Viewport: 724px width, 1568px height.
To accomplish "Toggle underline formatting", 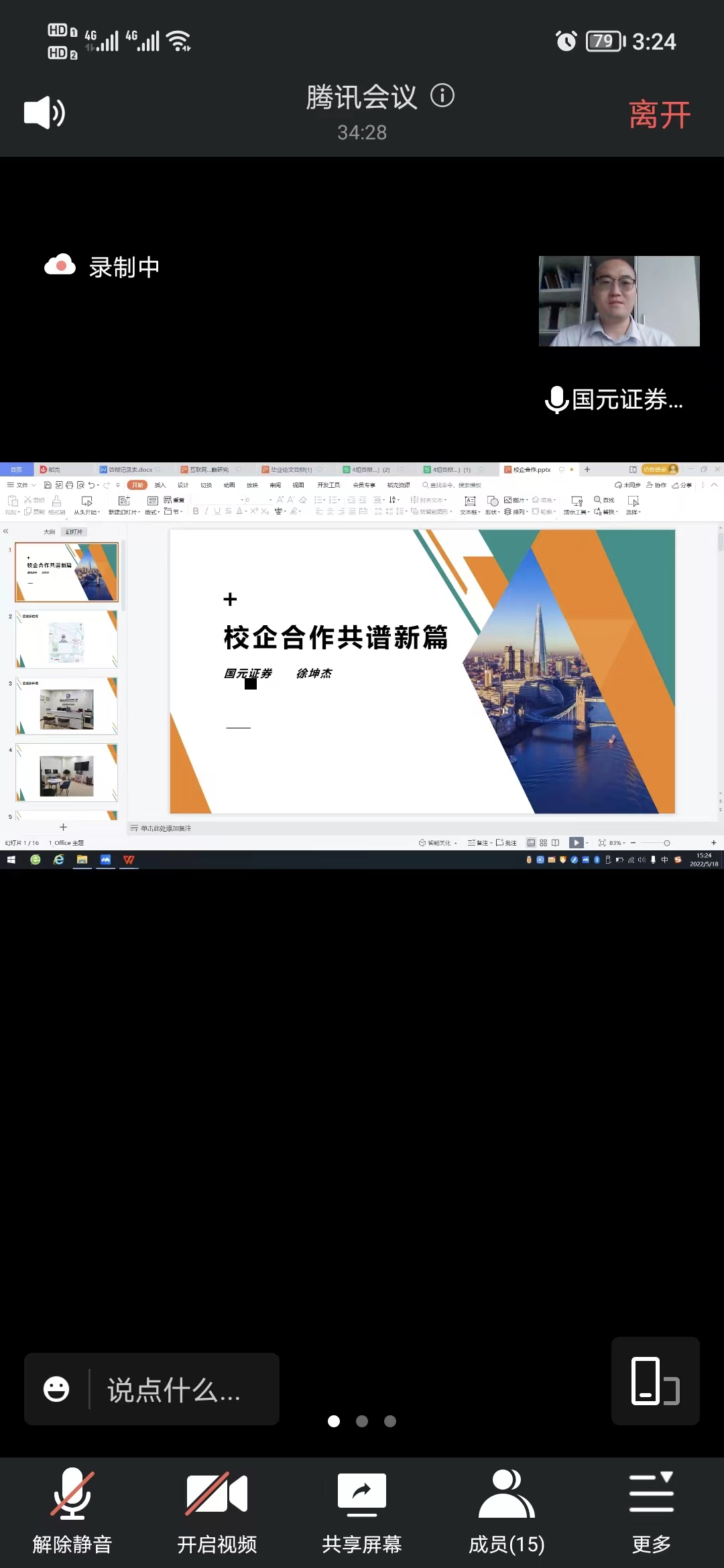I will (217, 511).
